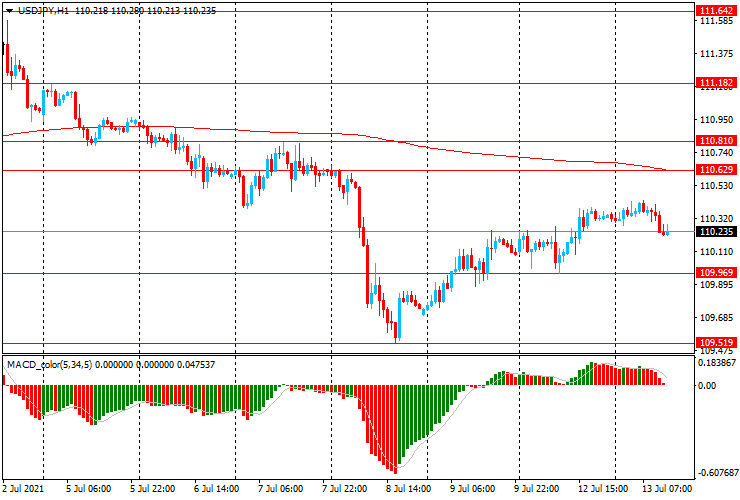This screenshot has height=500, width=740.
Task: Click the MACD scale value -0.607687
Action: pyautogui.click(x=716, y=473)
